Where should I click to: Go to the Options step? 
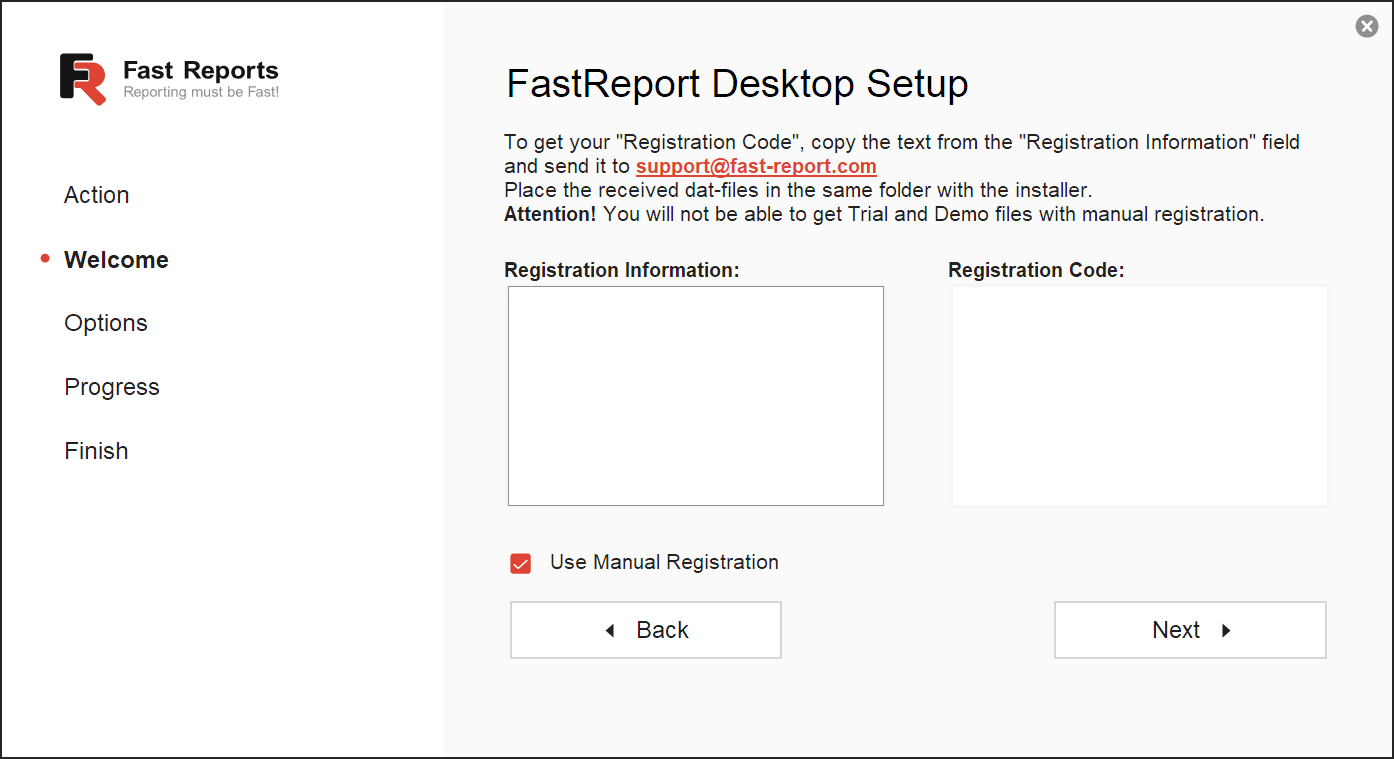coord(106,323)
